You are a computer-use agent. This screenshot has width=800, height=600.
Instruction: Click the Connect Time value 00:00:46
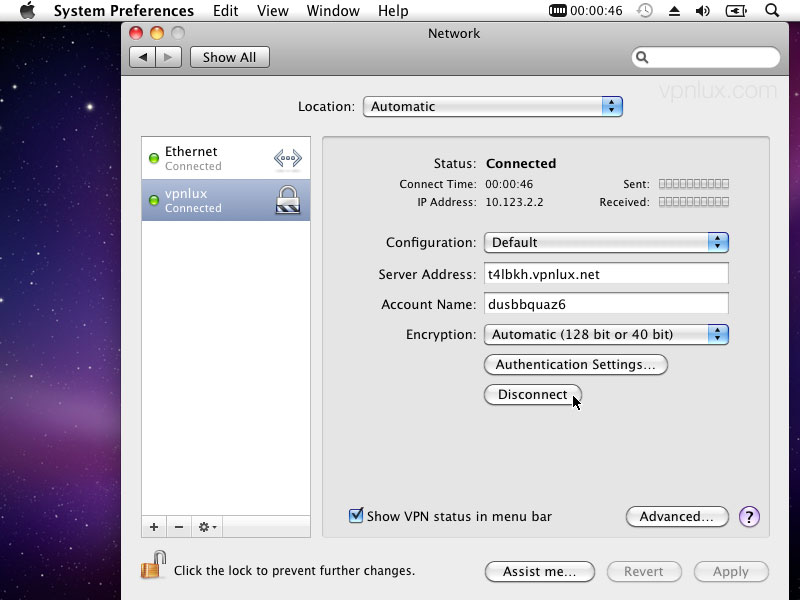[509, 184]
